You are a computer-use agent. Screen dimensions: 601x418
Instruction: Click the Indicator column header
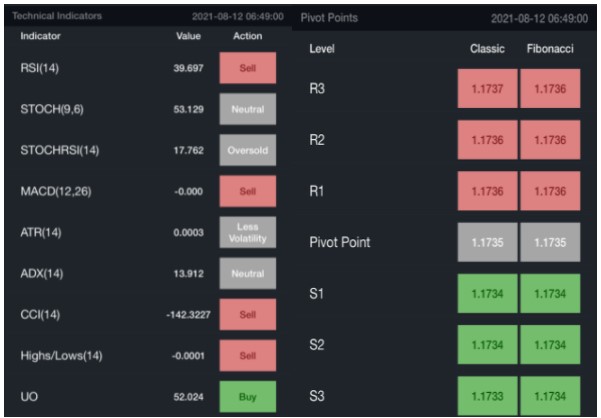click(x=41, y=36)
